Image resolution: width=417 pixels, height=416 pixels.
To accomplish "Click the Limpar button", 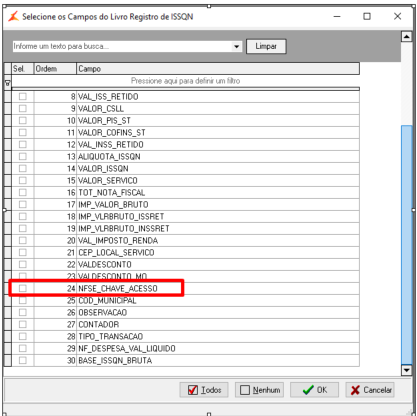I will tap(266, 46).
